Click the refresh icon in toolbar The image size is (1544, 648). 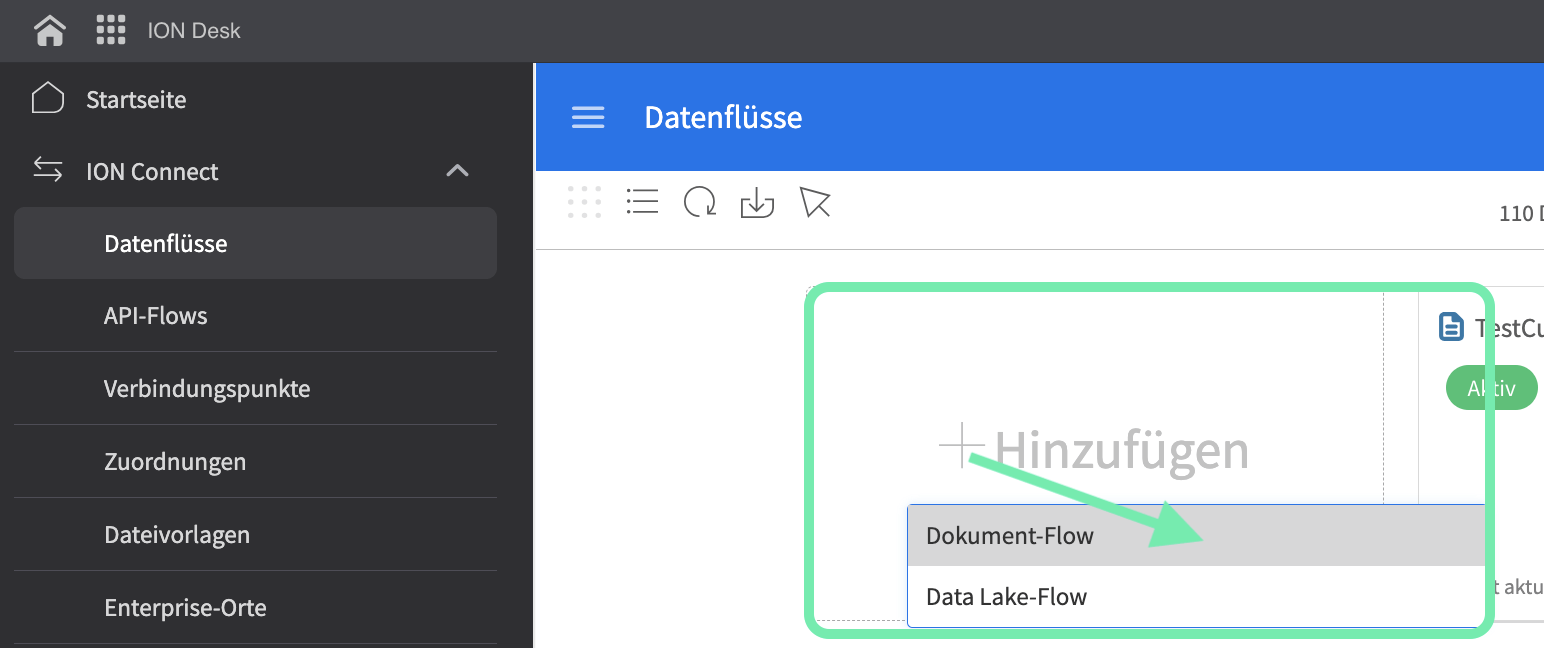[x=699, y=202]
